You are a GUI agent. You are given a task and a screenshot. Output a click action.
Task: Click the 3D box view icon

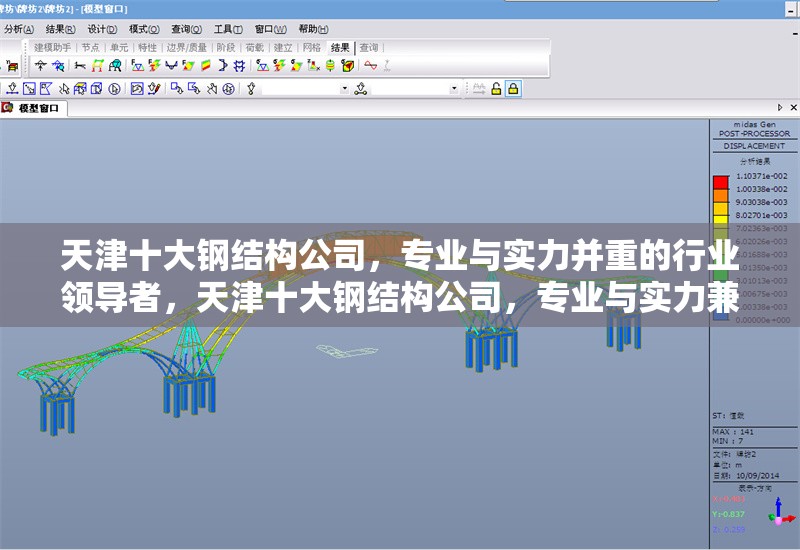coord(96,88)
